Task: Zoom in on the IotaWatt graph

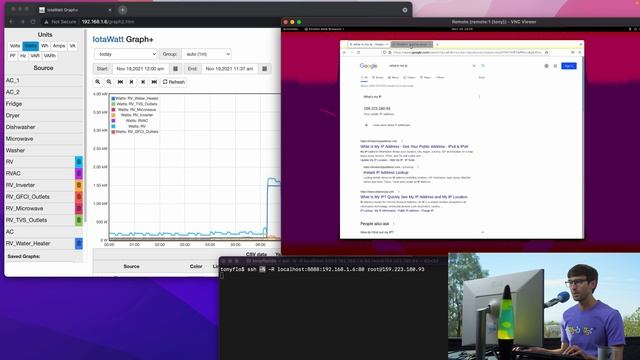Action: tap(98, 82)
